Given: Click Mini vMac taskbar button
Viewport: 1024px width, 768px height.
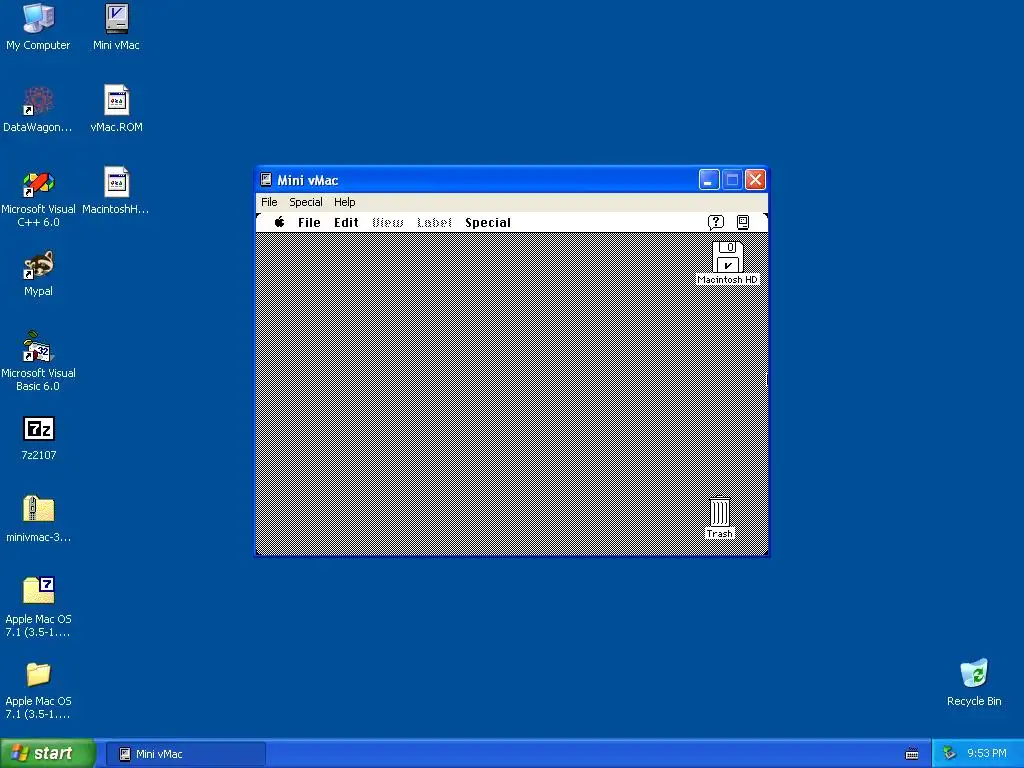Looking at the screenshot, I should [x=185, y=754].
